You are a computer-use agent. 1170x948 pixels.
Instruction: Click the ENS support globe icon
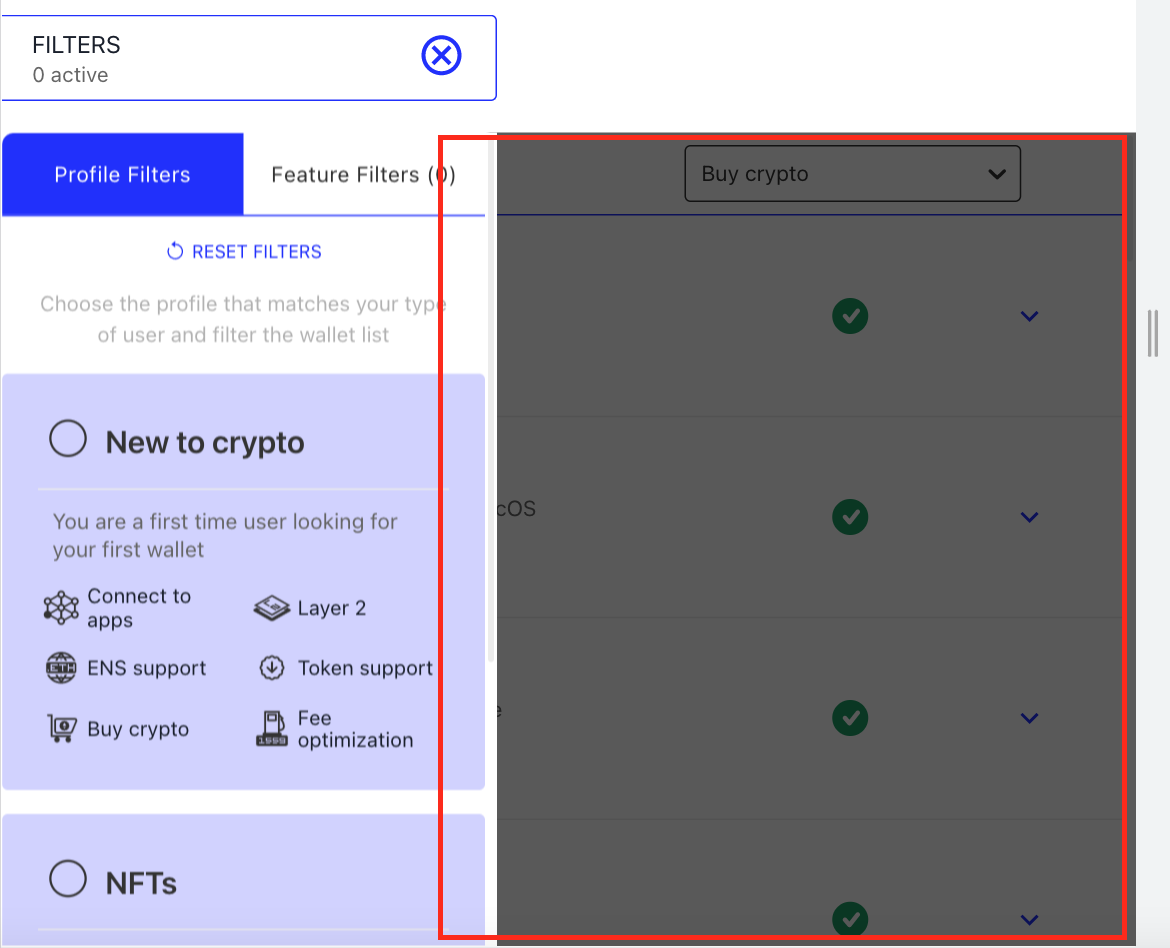tap(60, 668)
